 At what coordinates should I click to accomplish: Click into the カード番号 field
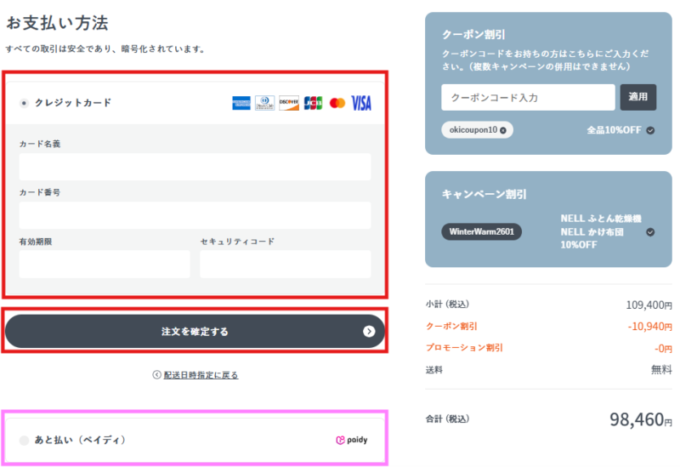194,215
